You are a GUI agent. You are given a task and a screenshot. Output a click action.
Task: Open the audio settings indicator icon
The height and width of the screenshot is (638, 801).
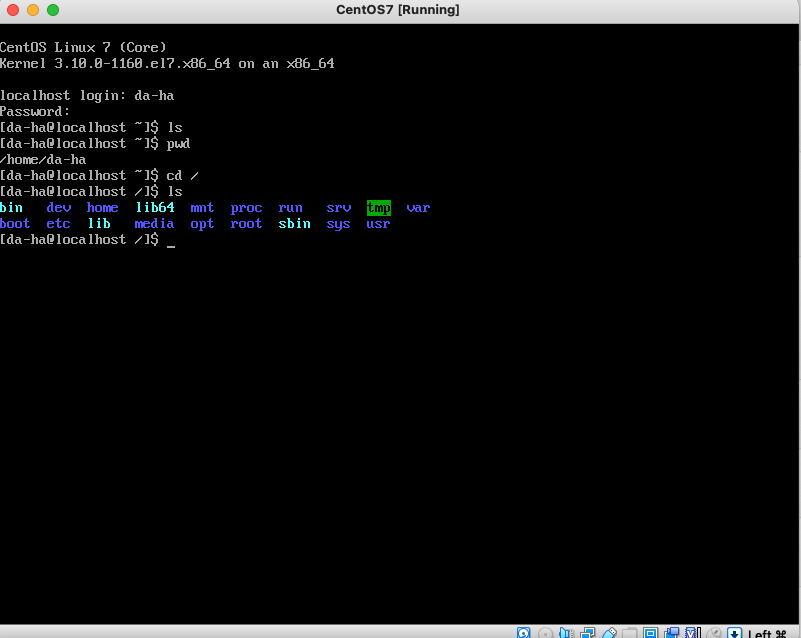click(x=567, y=633)
